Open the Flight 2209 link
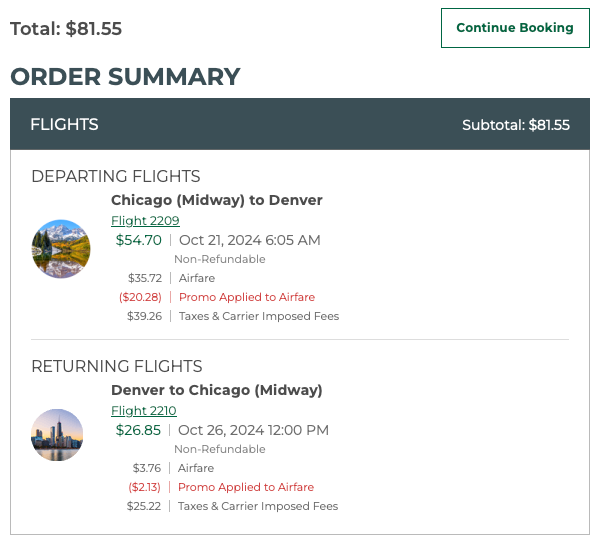 pos(145,221)
